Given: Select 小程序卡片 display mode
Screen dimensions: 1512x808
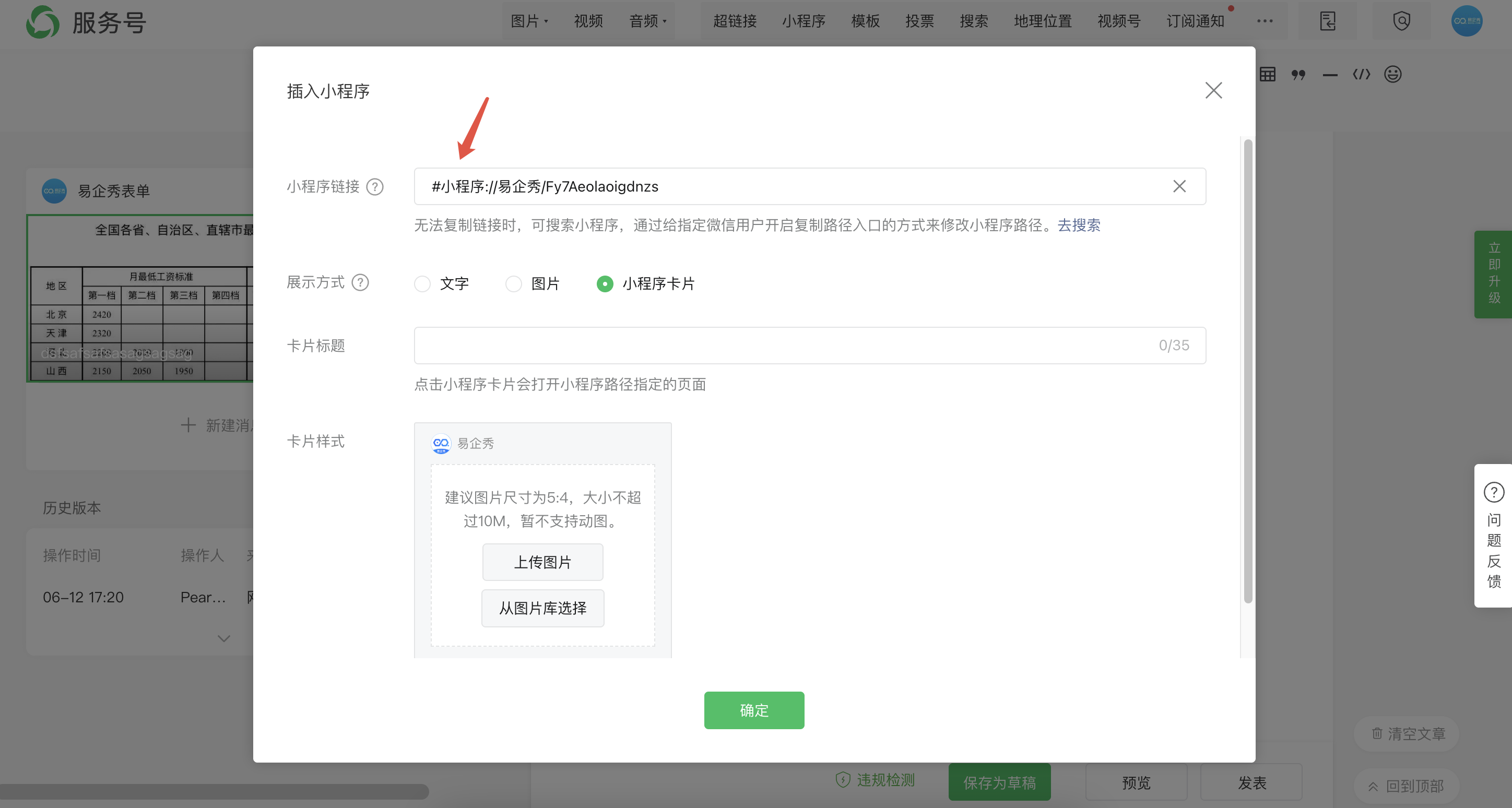Looking at the screenshot, I should (x=605, y=284).
